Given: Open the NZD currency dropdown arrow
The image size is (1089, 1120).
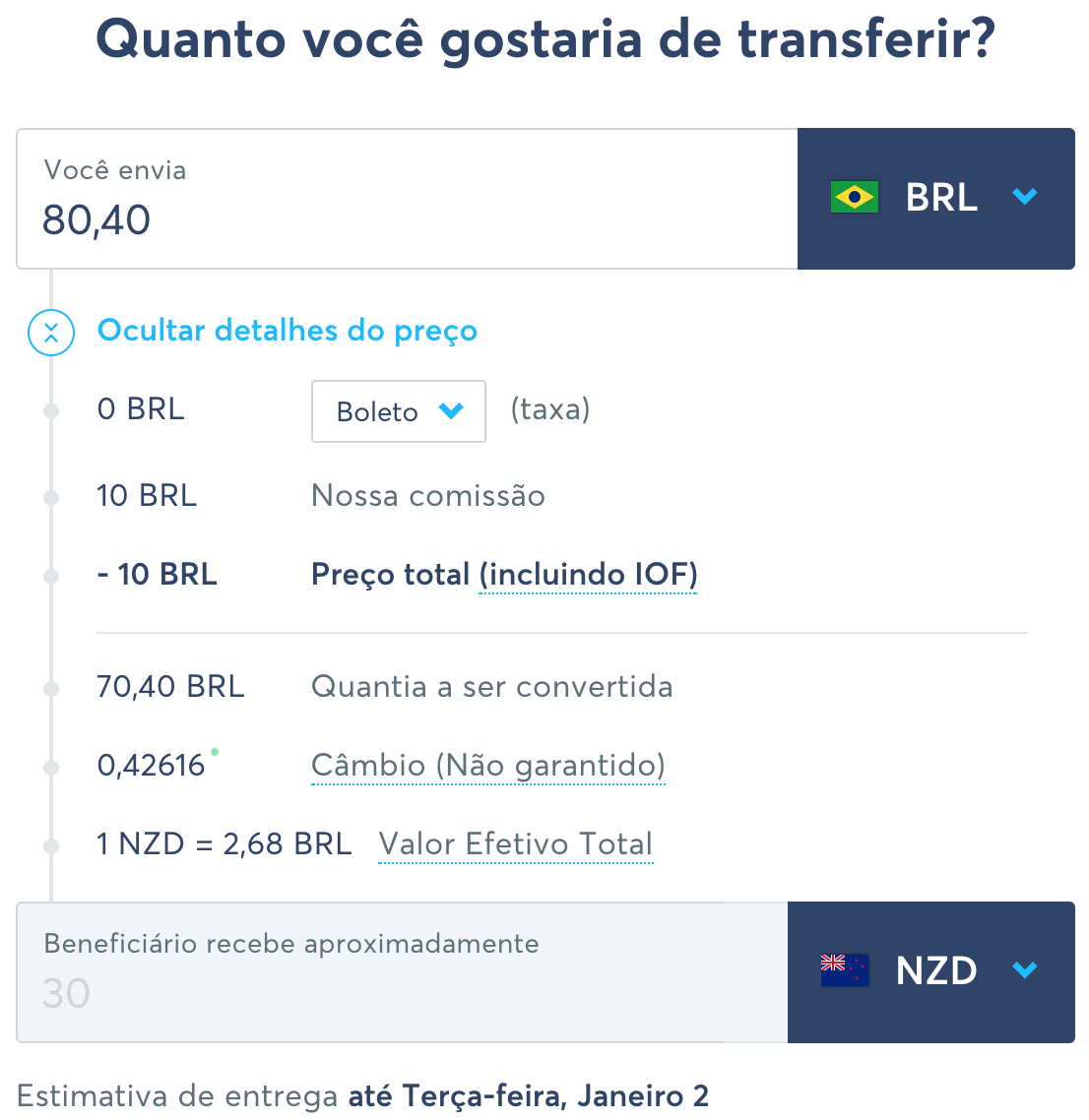Looking at the screenshot, I should coord(1025,970).
